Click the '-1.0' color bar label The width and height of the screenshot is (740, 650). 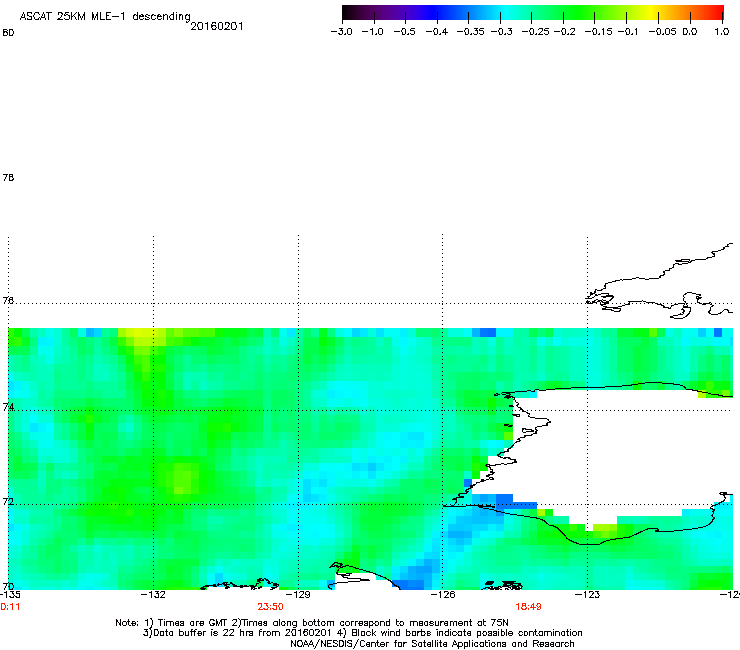373,32
